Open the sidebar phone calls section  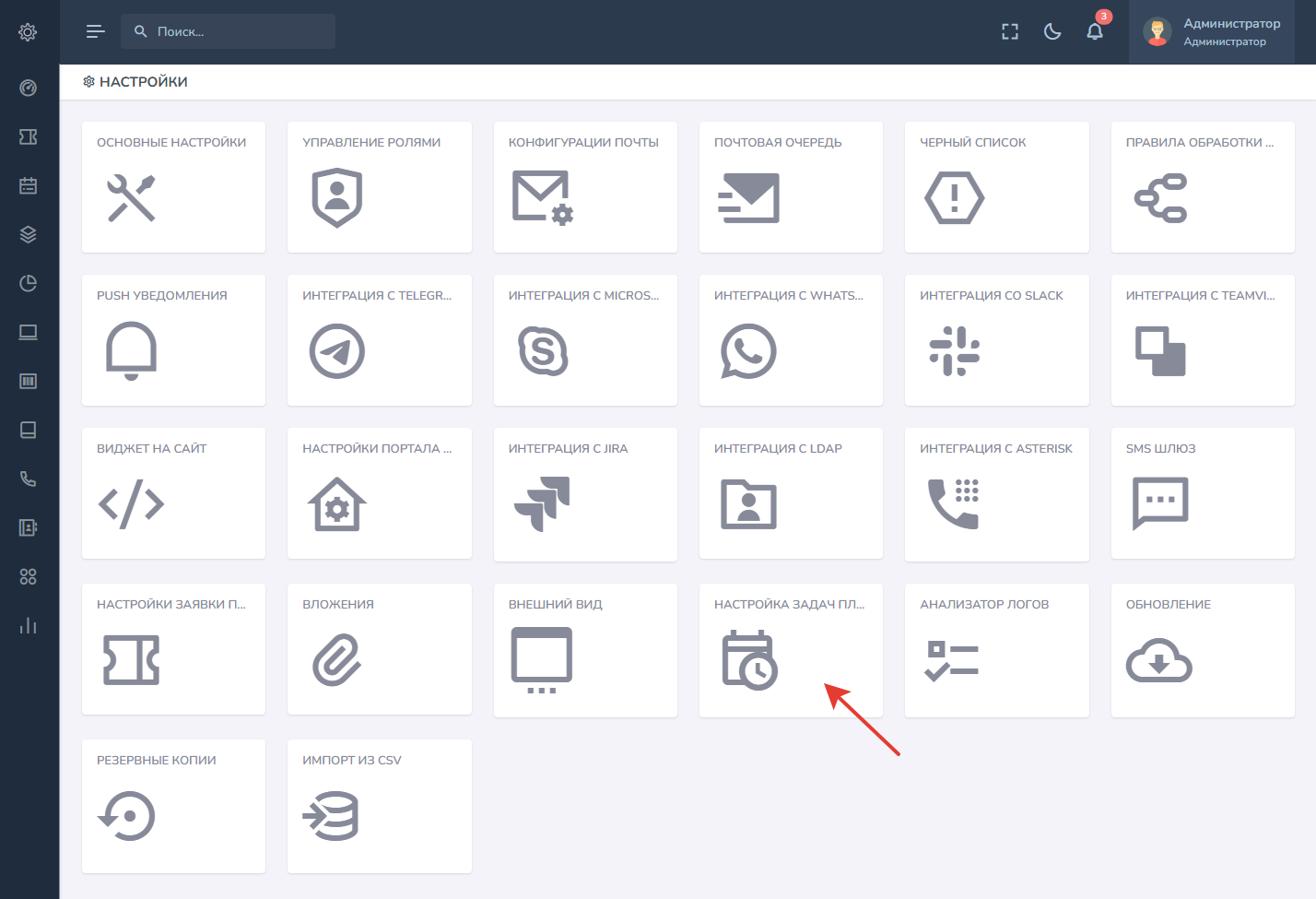[29, 479]
